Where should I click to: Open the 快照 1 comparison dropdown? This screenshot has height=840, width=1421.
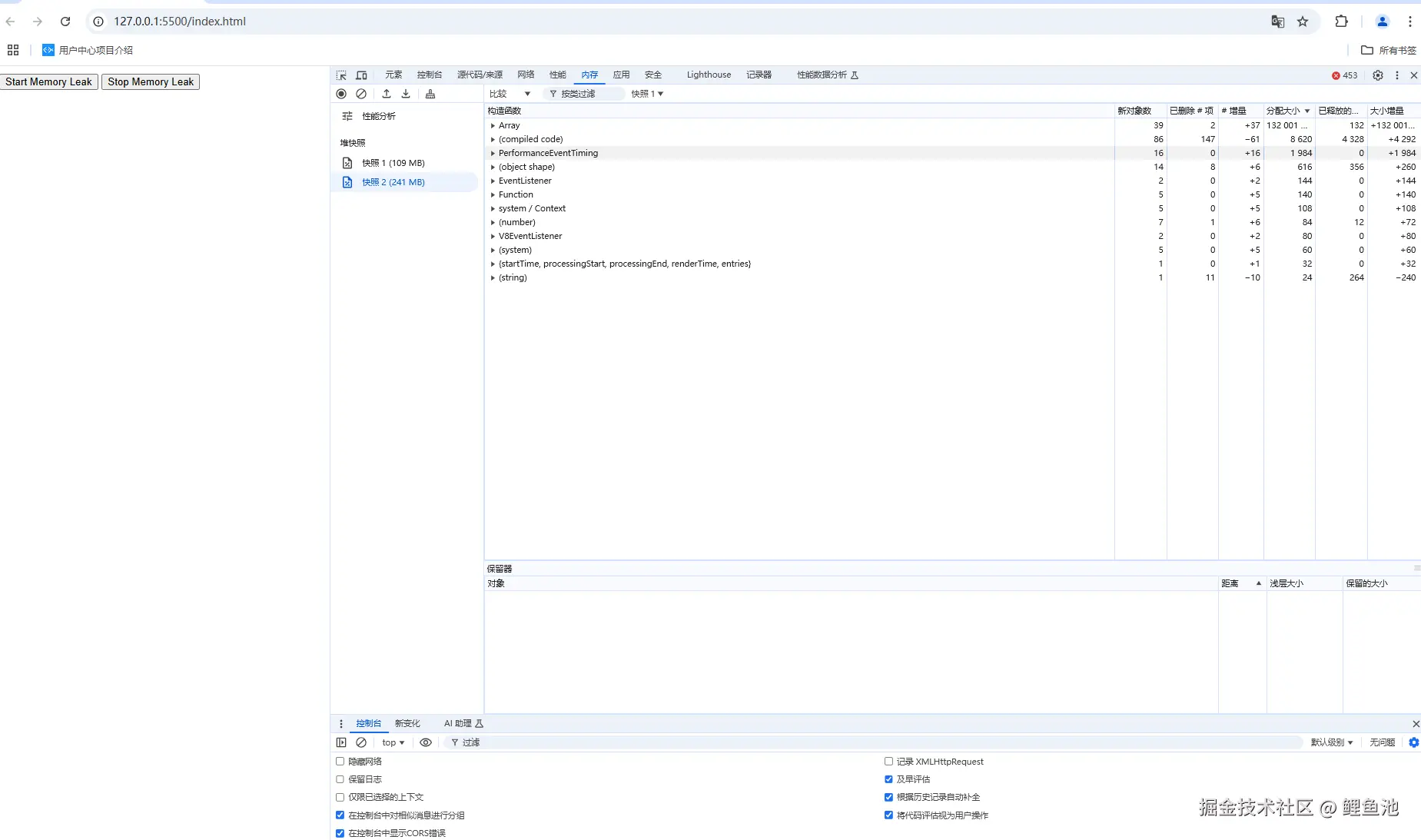(x=647, y=94)
